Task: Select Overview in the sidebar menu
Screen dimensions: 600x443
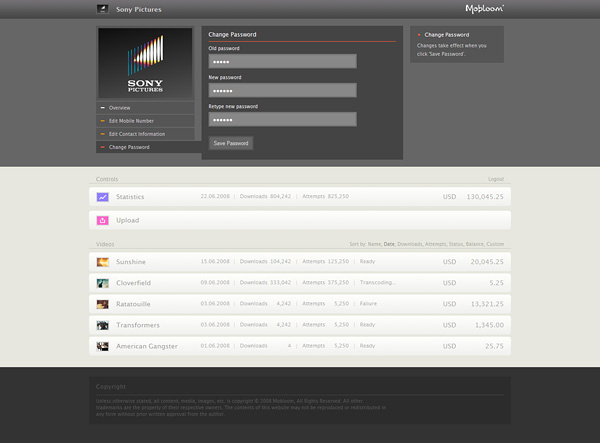Action: [x=145, y=108]
